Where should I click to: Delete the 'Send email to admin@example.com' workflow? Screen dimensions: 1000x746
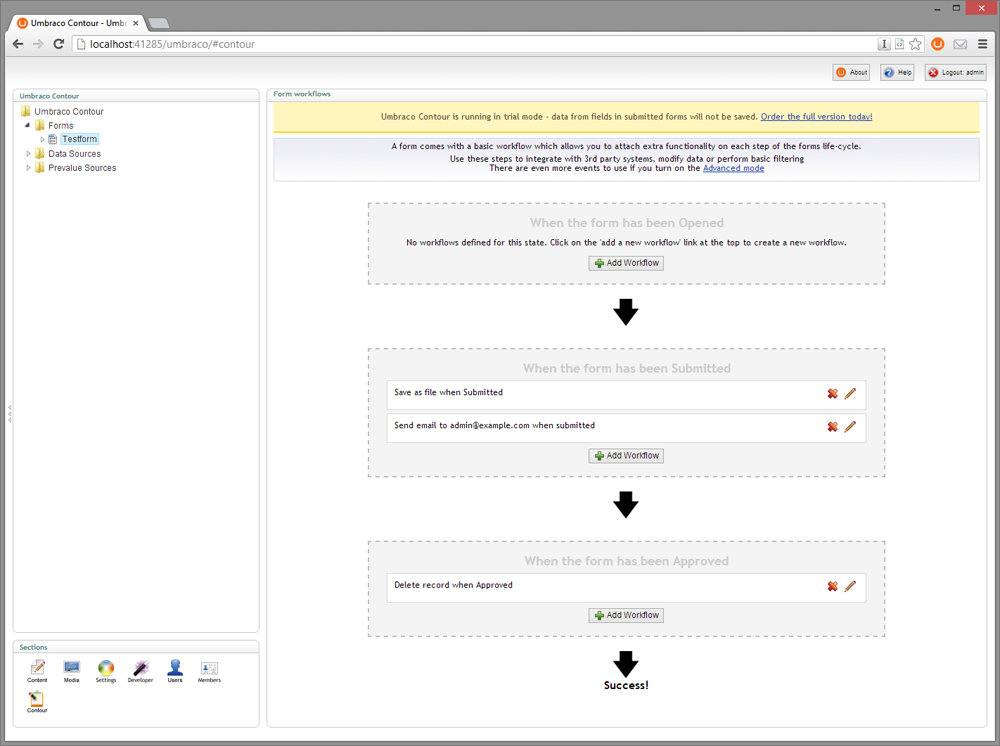pyautogui.click(x=832, y=427)
